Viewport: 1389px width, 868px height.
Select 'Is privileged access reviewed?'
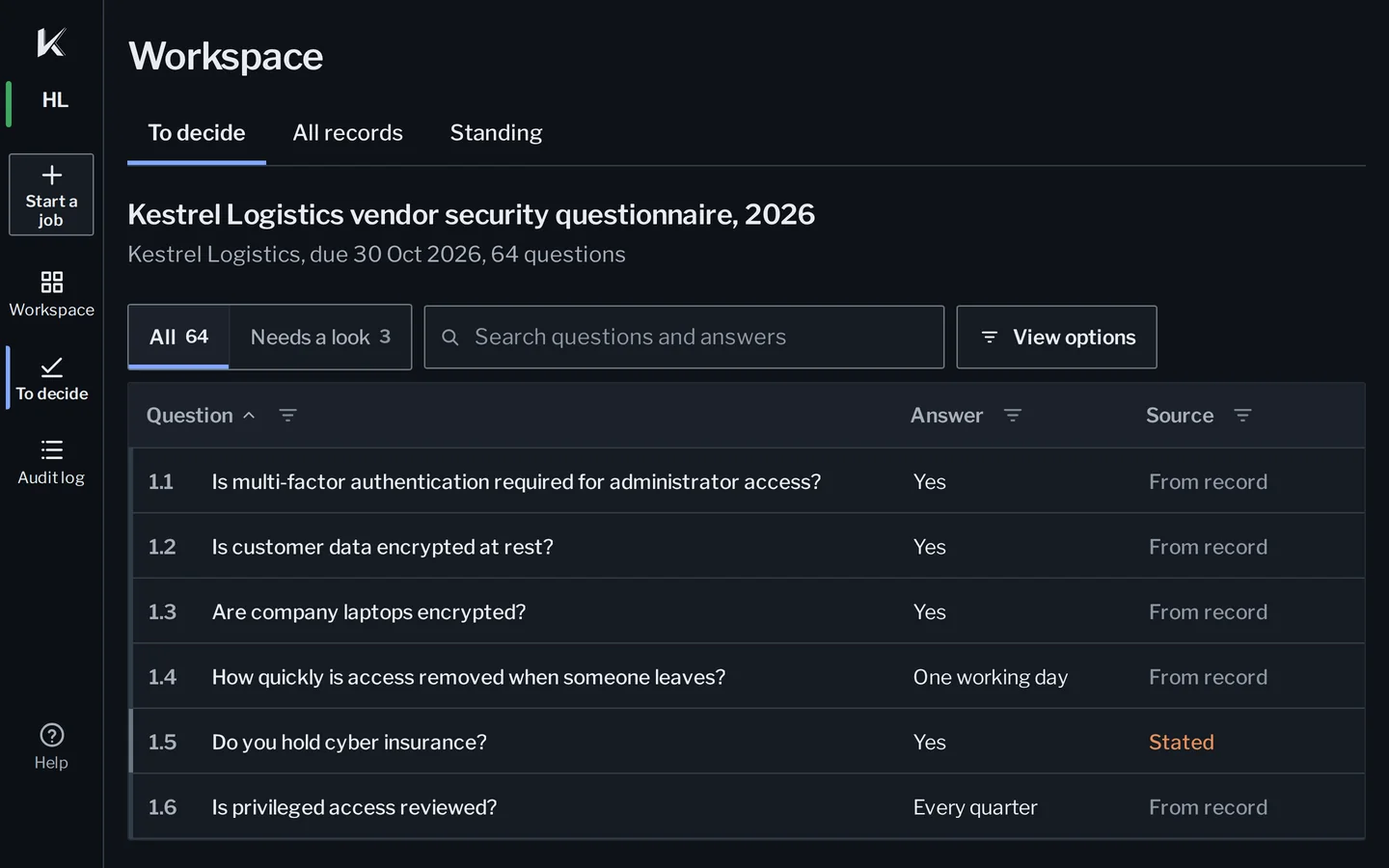click(x=748, y=807)
